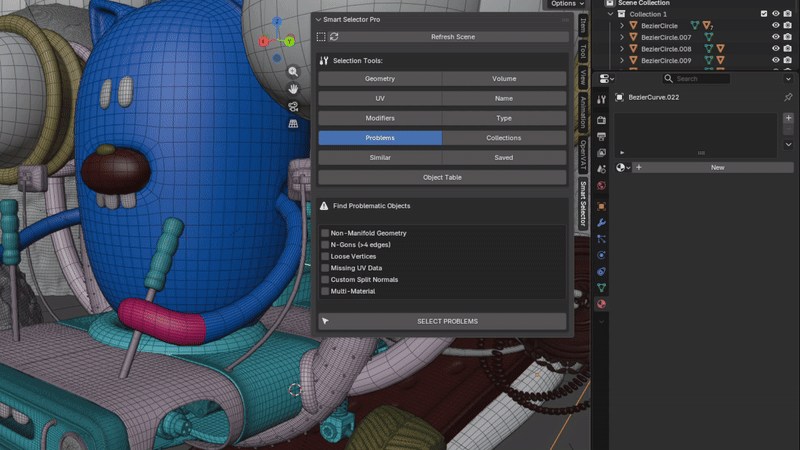Hide BezierCircle.008 with its eye icon
The image size is (800, 450).
776,49
